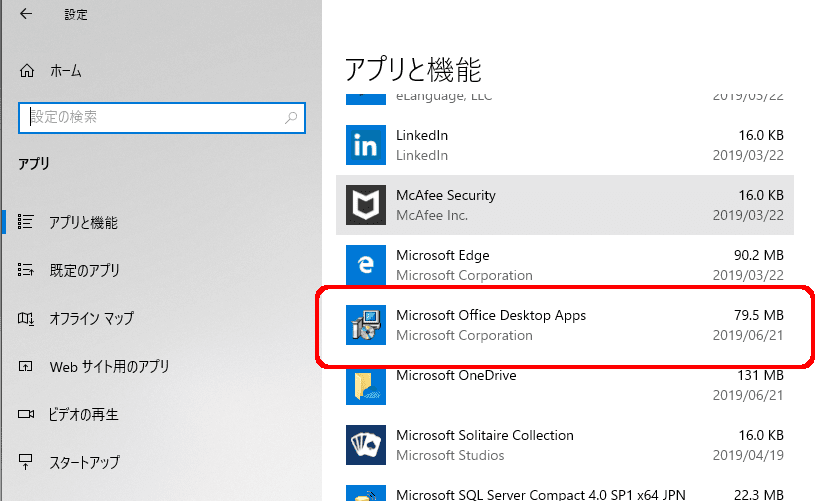Click the 131 MB size of OneDrive
Viewport: 839px width, 501px height.
[x=760, y=375]
